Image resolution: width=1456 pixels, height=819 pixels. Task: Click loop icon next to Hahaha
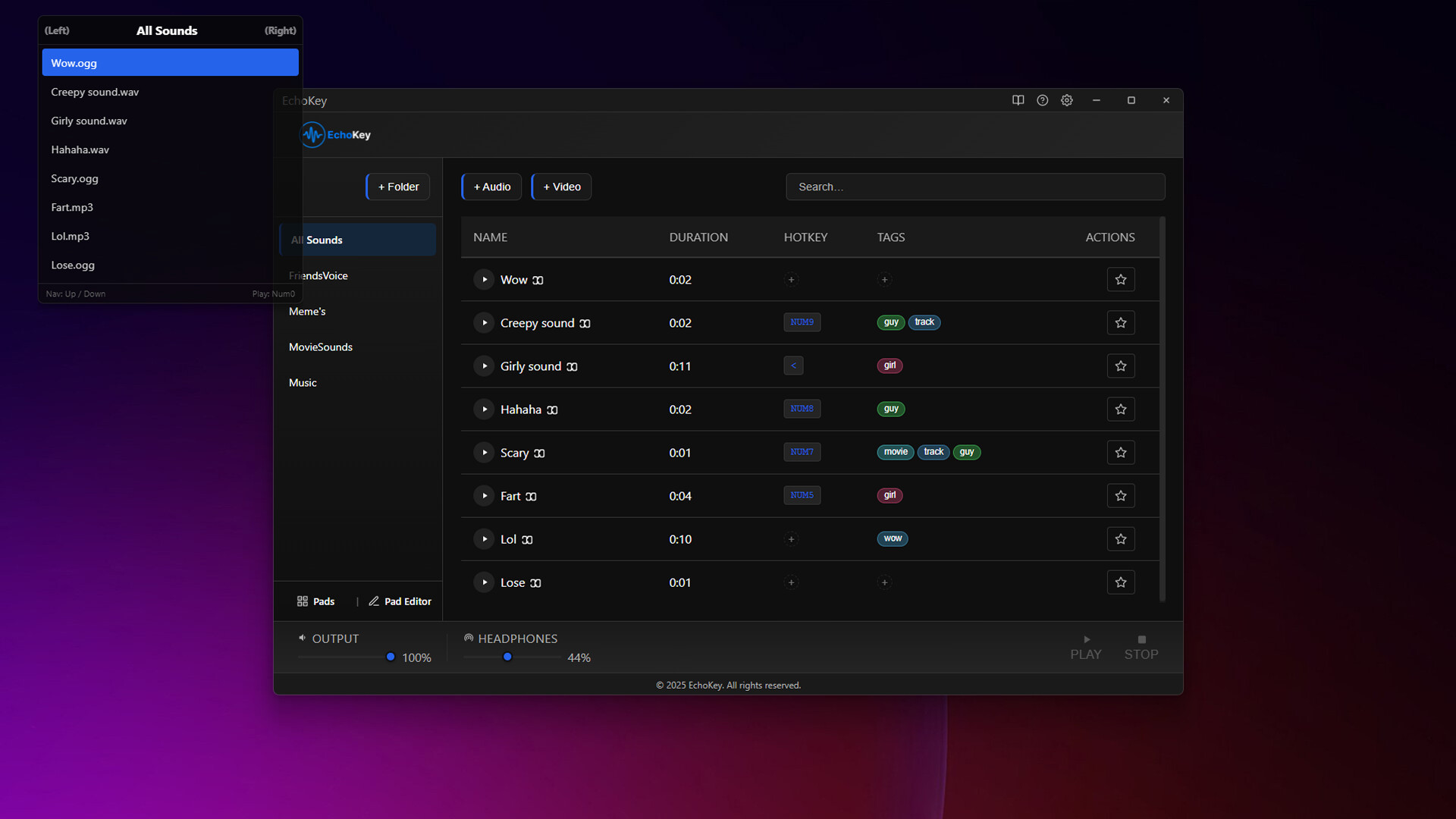[552, 410]
